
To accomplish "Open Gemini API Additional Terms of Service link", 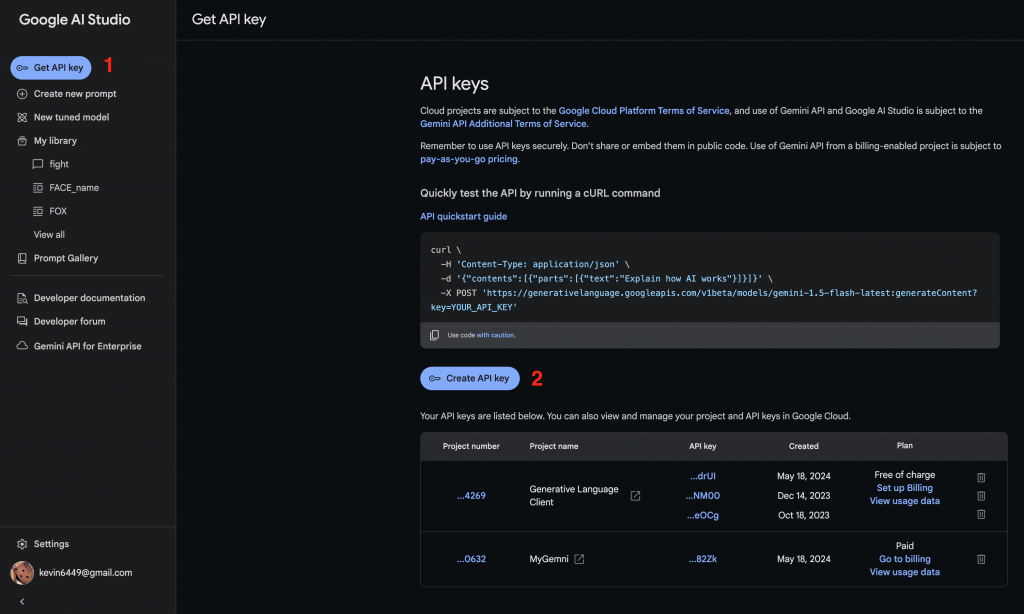I will click(x=503, y=124).
